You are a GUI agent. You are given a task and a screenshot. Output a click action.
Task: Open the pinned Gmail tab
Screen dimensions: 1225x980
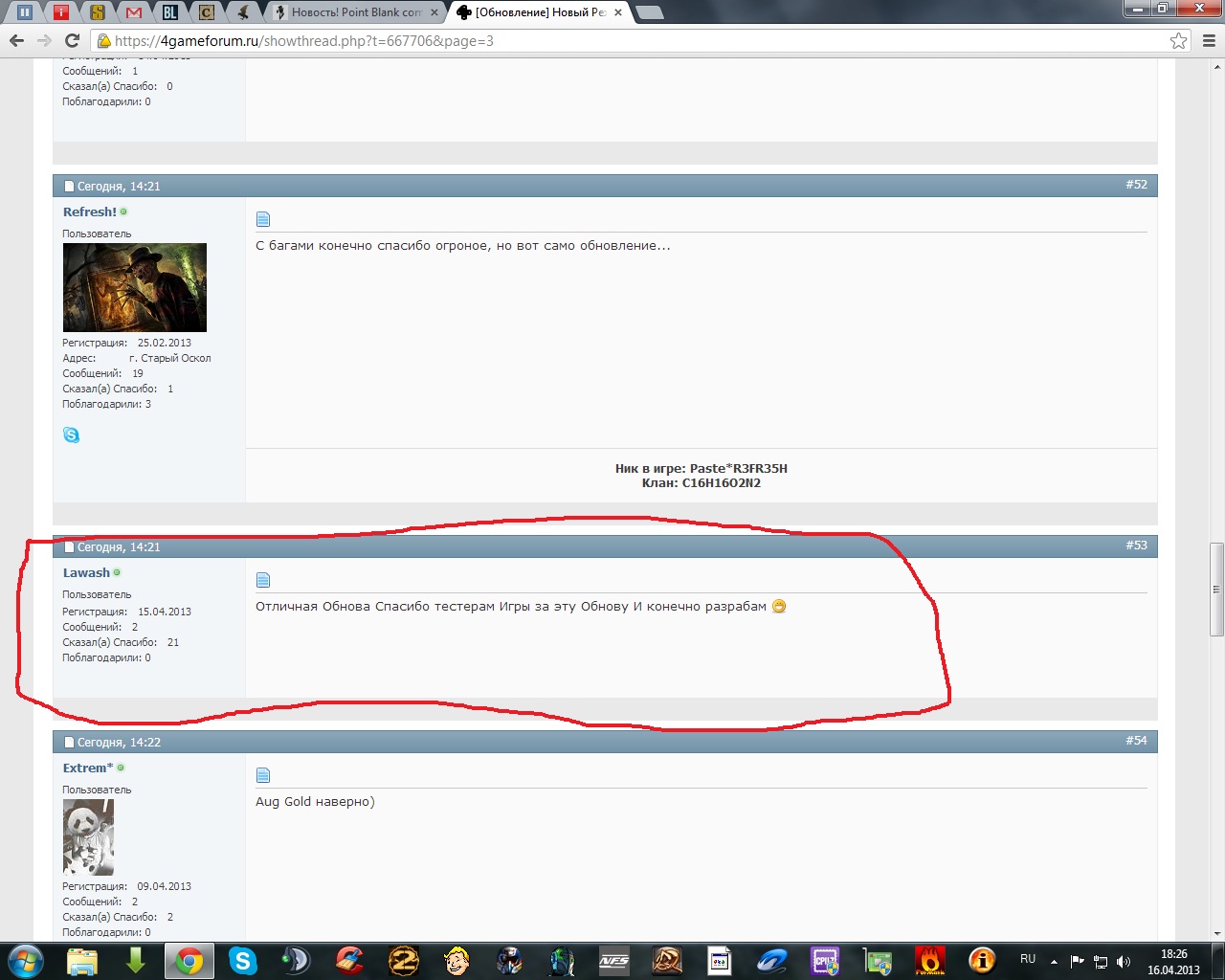pos(133,12)
